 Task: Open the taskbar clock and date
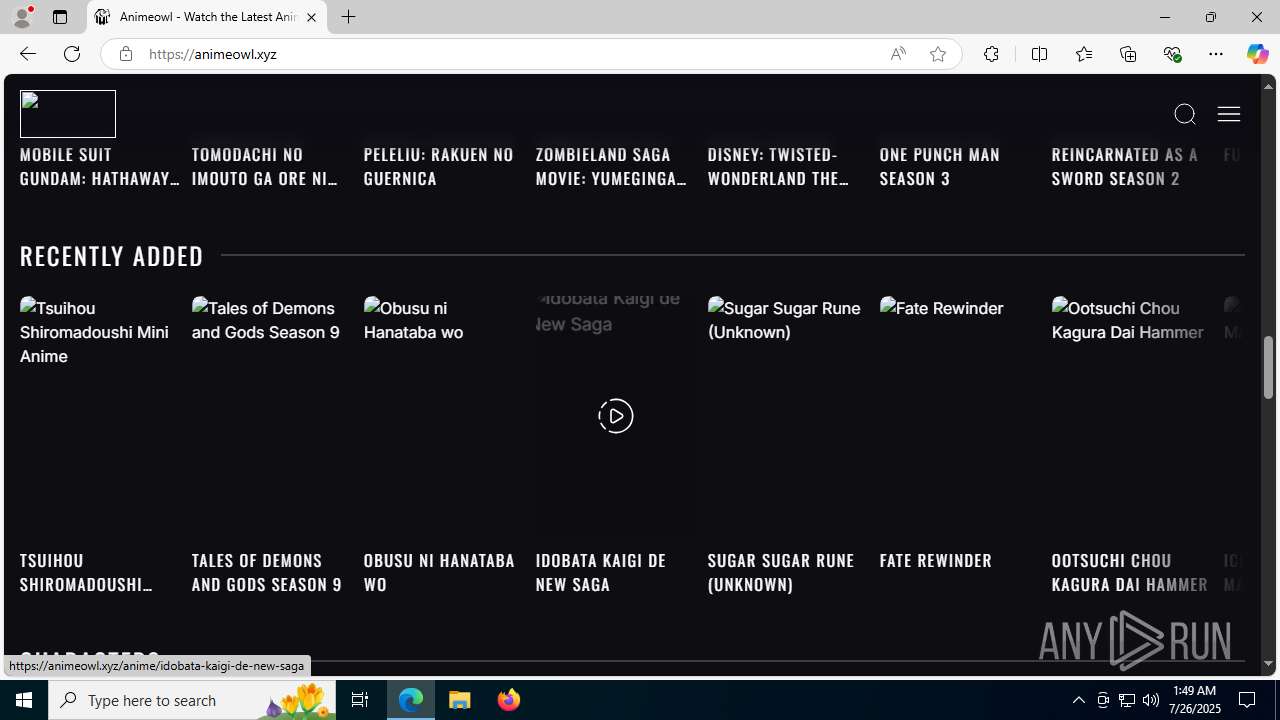click(1194, 700)
